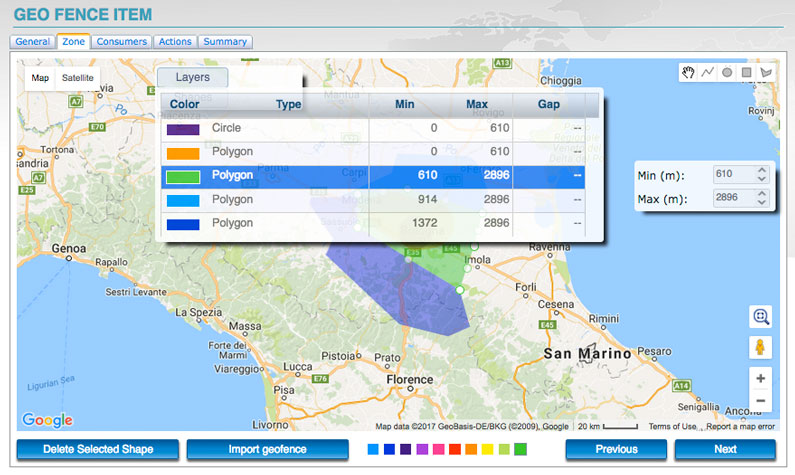
Task: Click the 1372 Min cell
Action: coord(424,223)
